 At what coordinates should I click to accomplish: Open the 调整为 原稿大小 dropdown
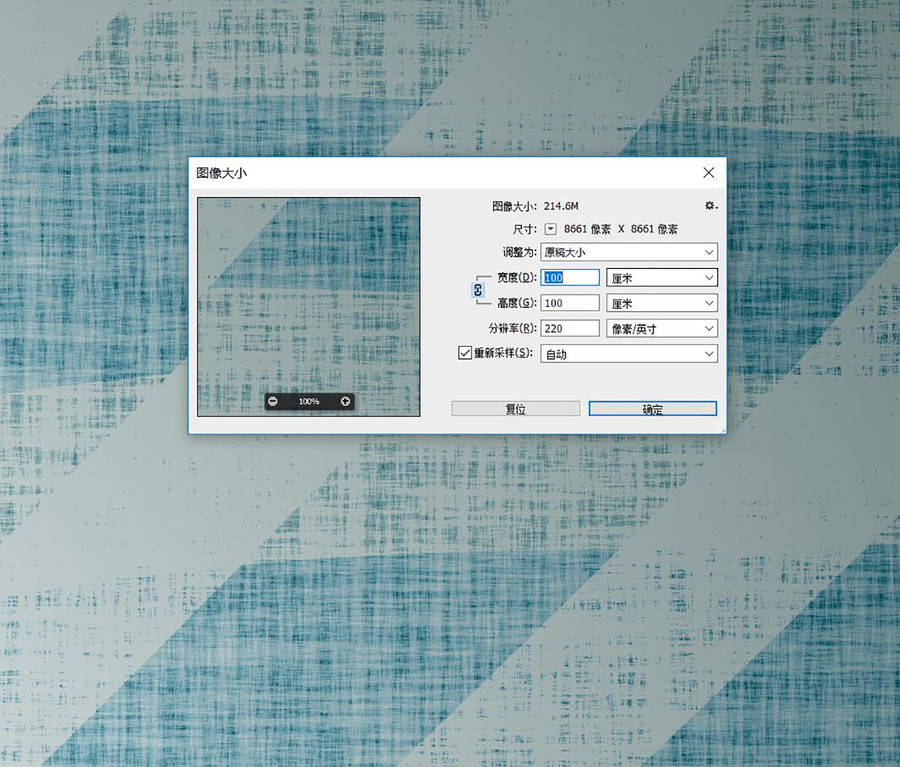629,252
